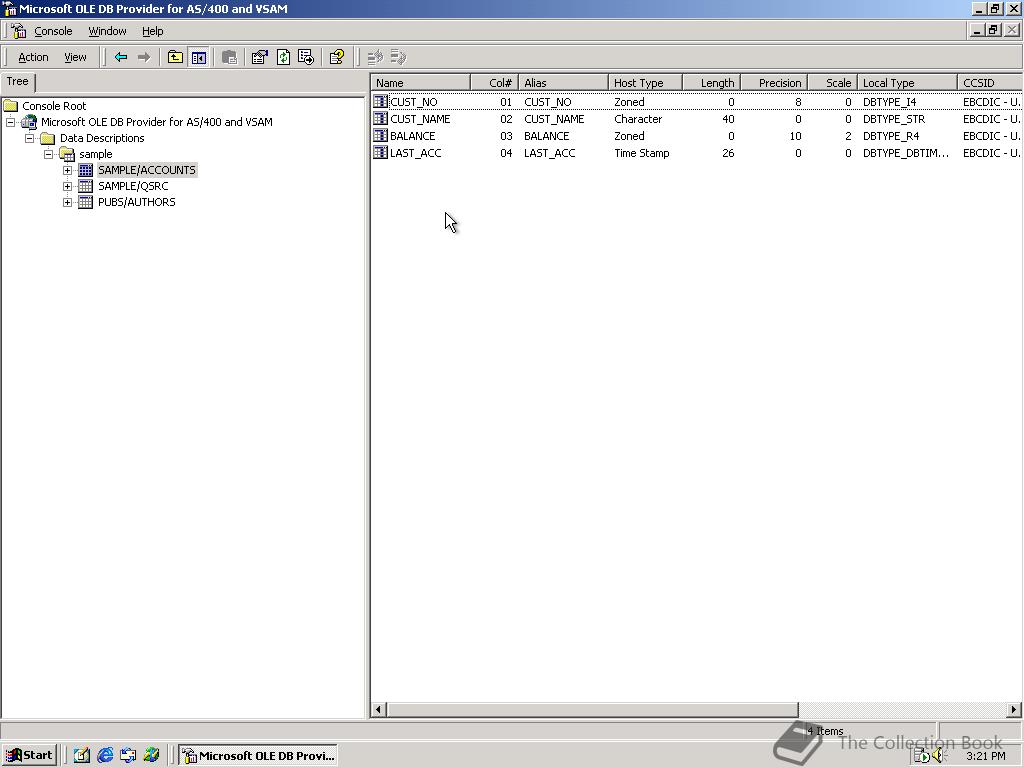Click the Data Descriptions folder icon
The image size is (1024, 768).
(x=47, y=138)
